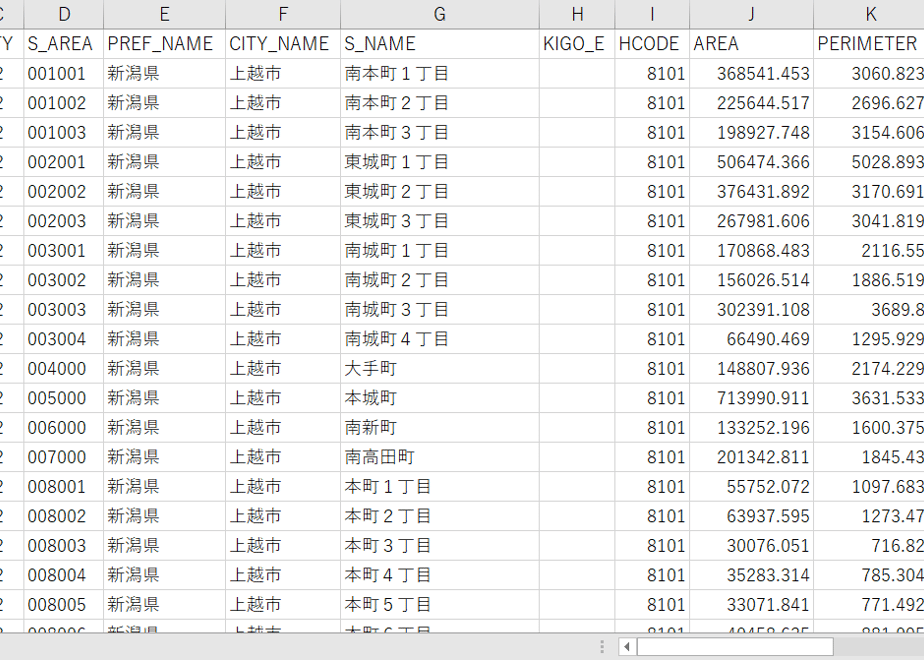Click the HCODE header cell
The width and height of the screenshot is (924, 660).
(652, 44)
